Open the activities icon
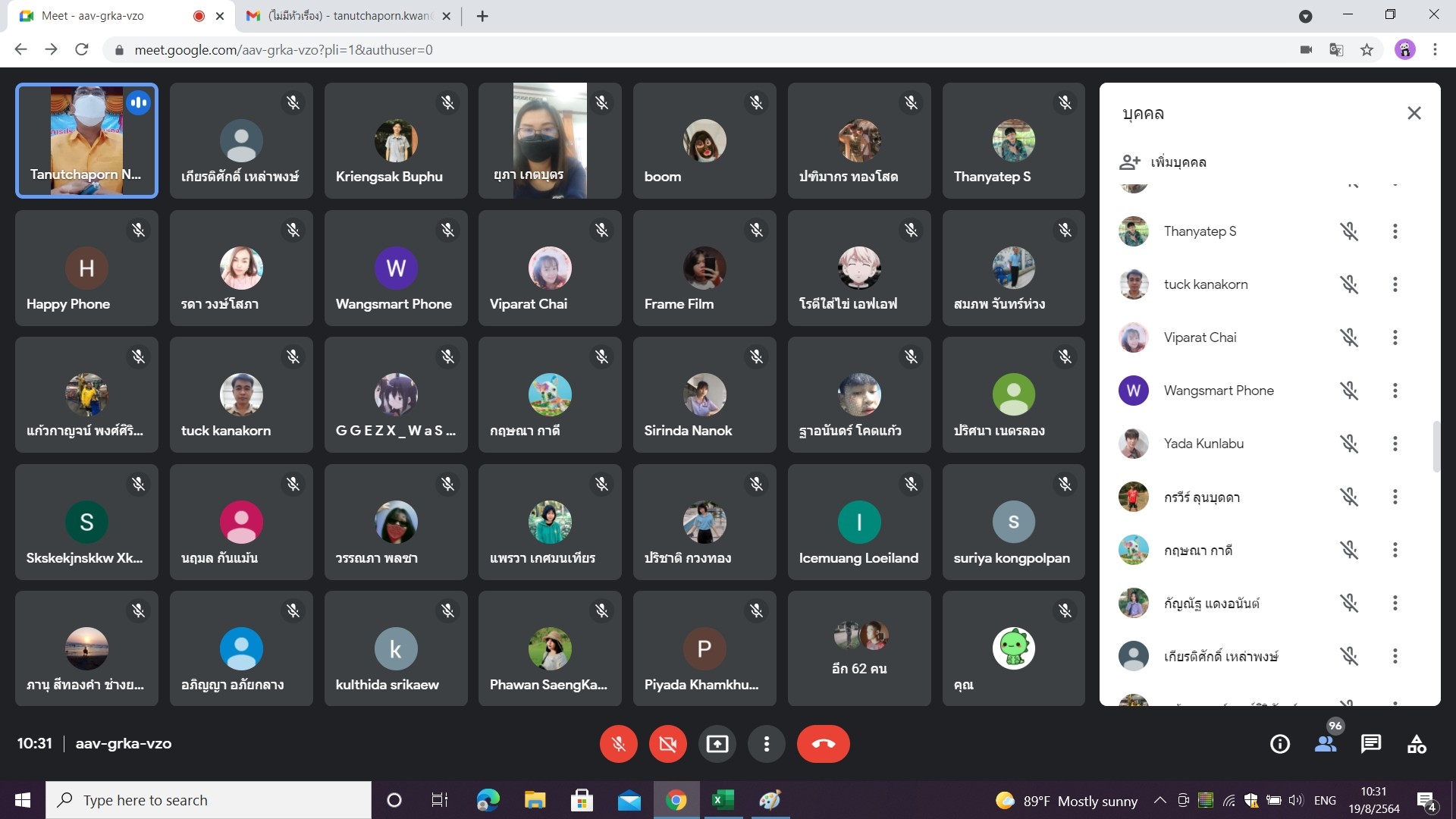The height and width of the screenshot is (819, 1456). coord(1416,744)
